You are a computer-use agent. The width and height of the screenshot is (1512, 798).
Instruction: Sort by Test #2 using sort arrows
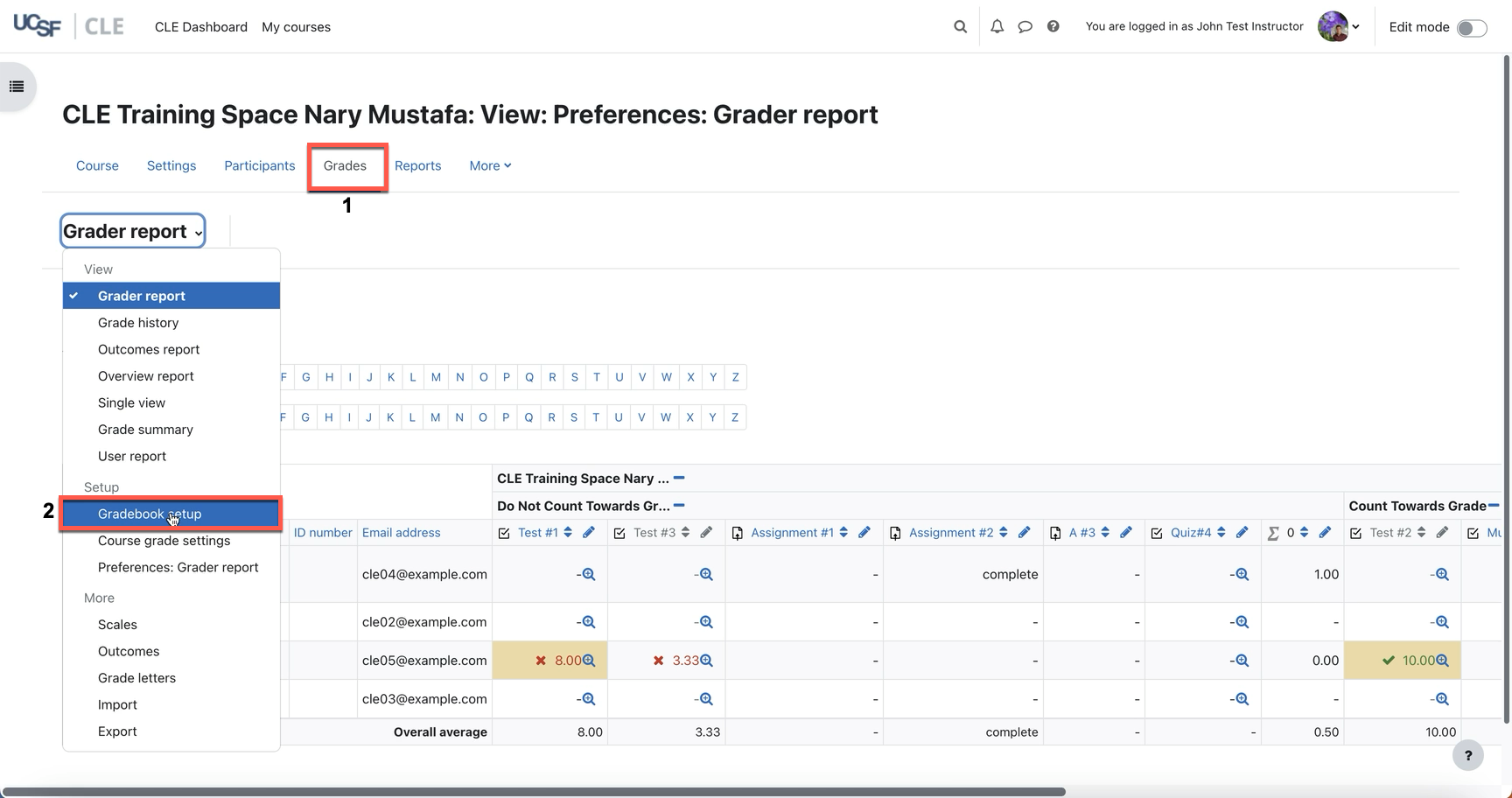[1421, 532]
